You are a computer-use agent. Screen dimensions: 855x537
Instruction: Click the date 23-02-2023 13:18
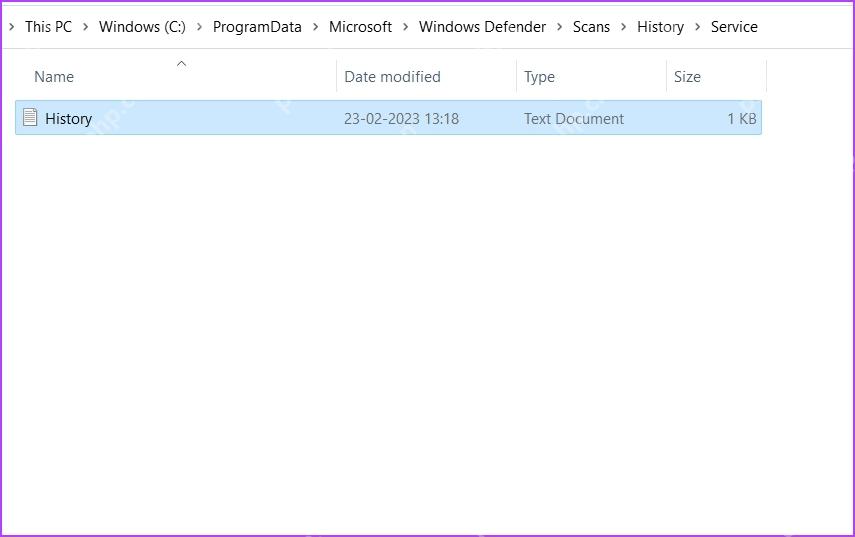[x=401, y=119]
